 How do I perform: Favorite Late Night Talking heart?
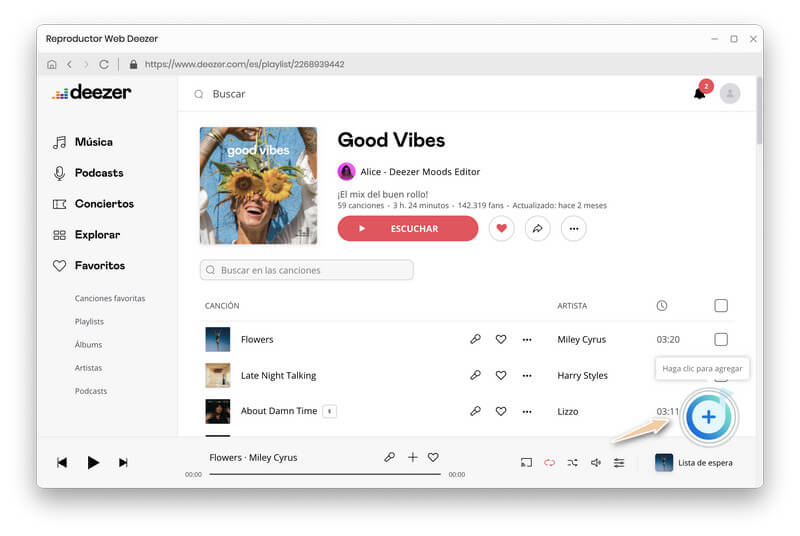coord(501,375)
